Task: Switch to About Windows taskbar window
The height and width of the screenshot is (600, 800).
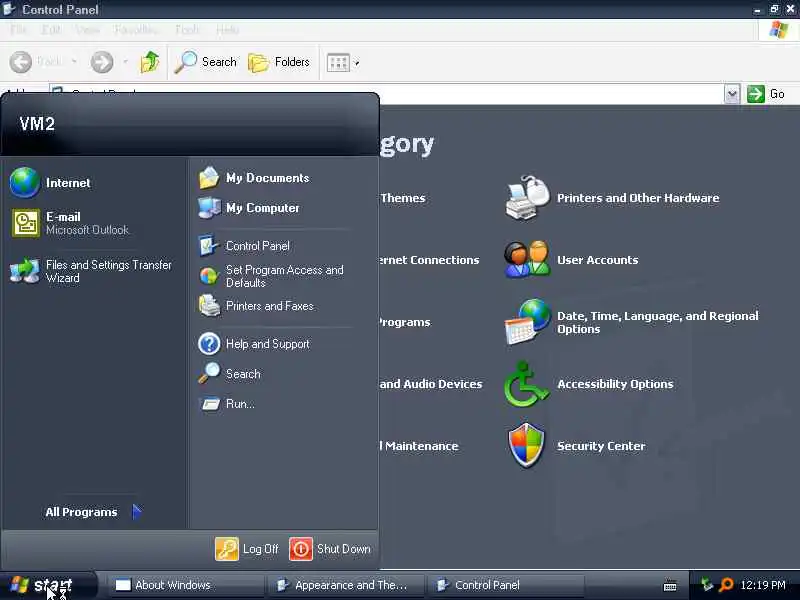Action: 185,585
